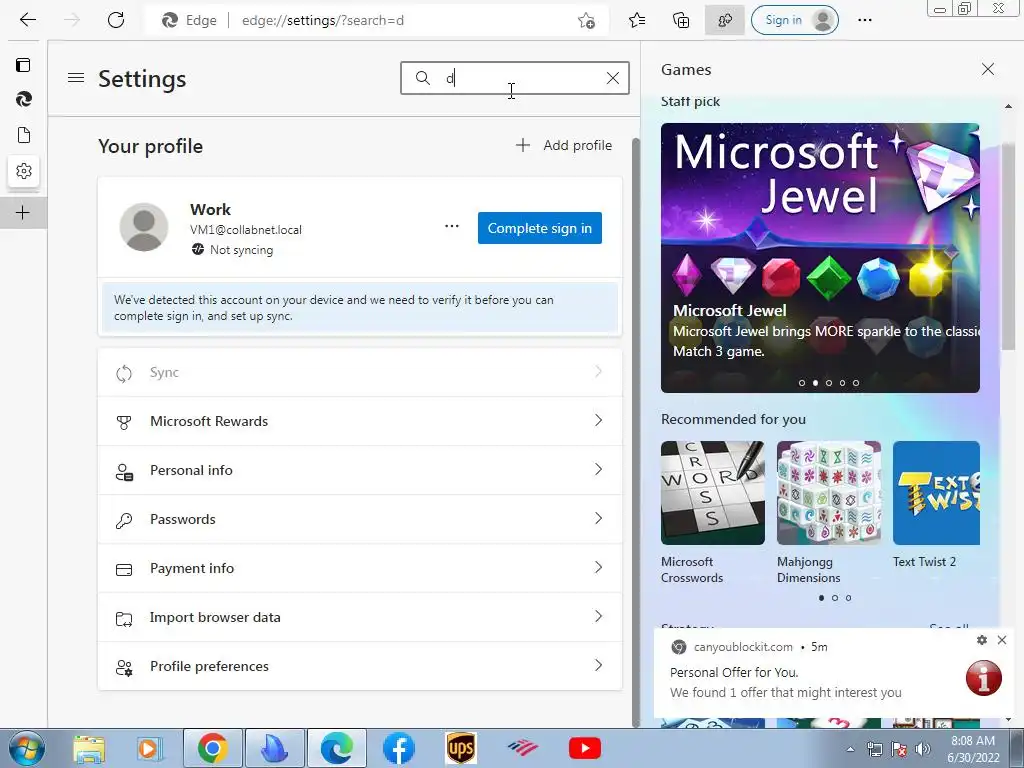This screenshot has width=1024, height=768.
Task: Select first dot of staff pick carousel
Action: [802, 383]
